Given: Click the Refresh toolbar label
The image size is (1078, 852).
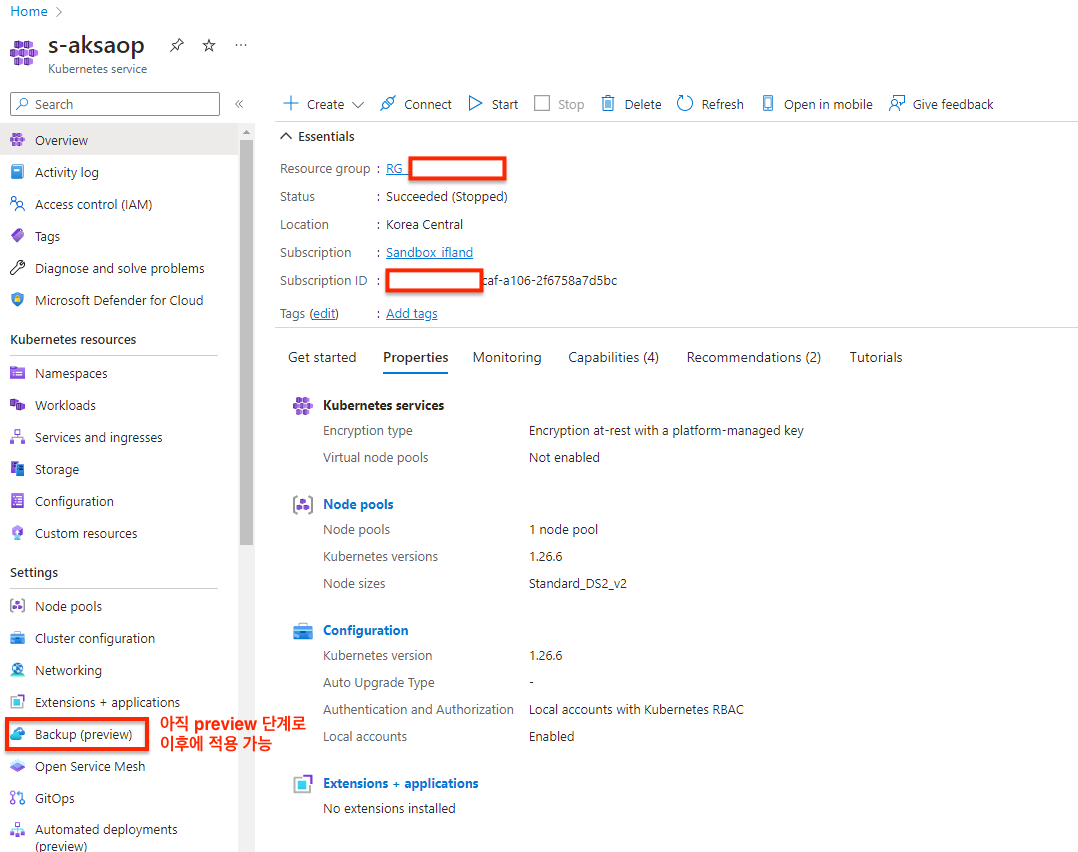Looking at the screenshot, I should [x=723, y=105].
